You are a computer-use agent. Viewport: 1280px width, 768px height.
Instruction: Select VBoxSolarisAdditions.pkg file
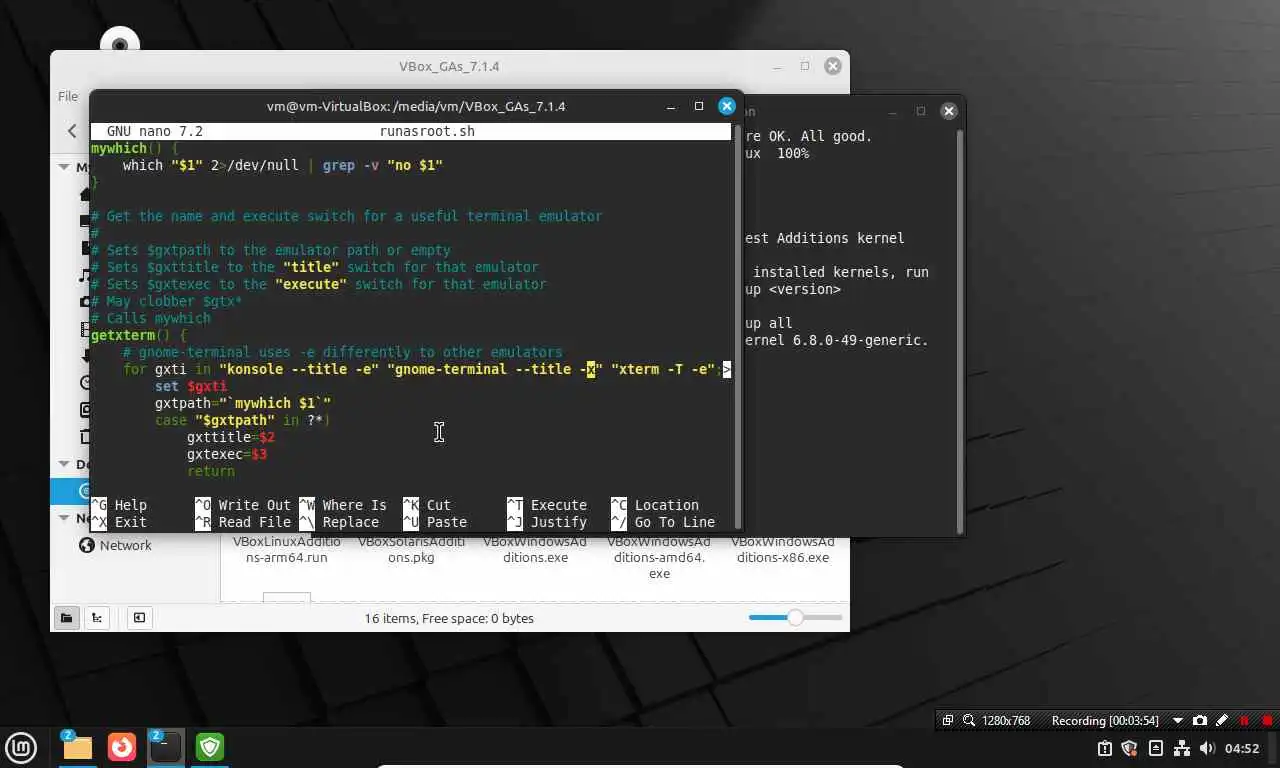point(411,549)
